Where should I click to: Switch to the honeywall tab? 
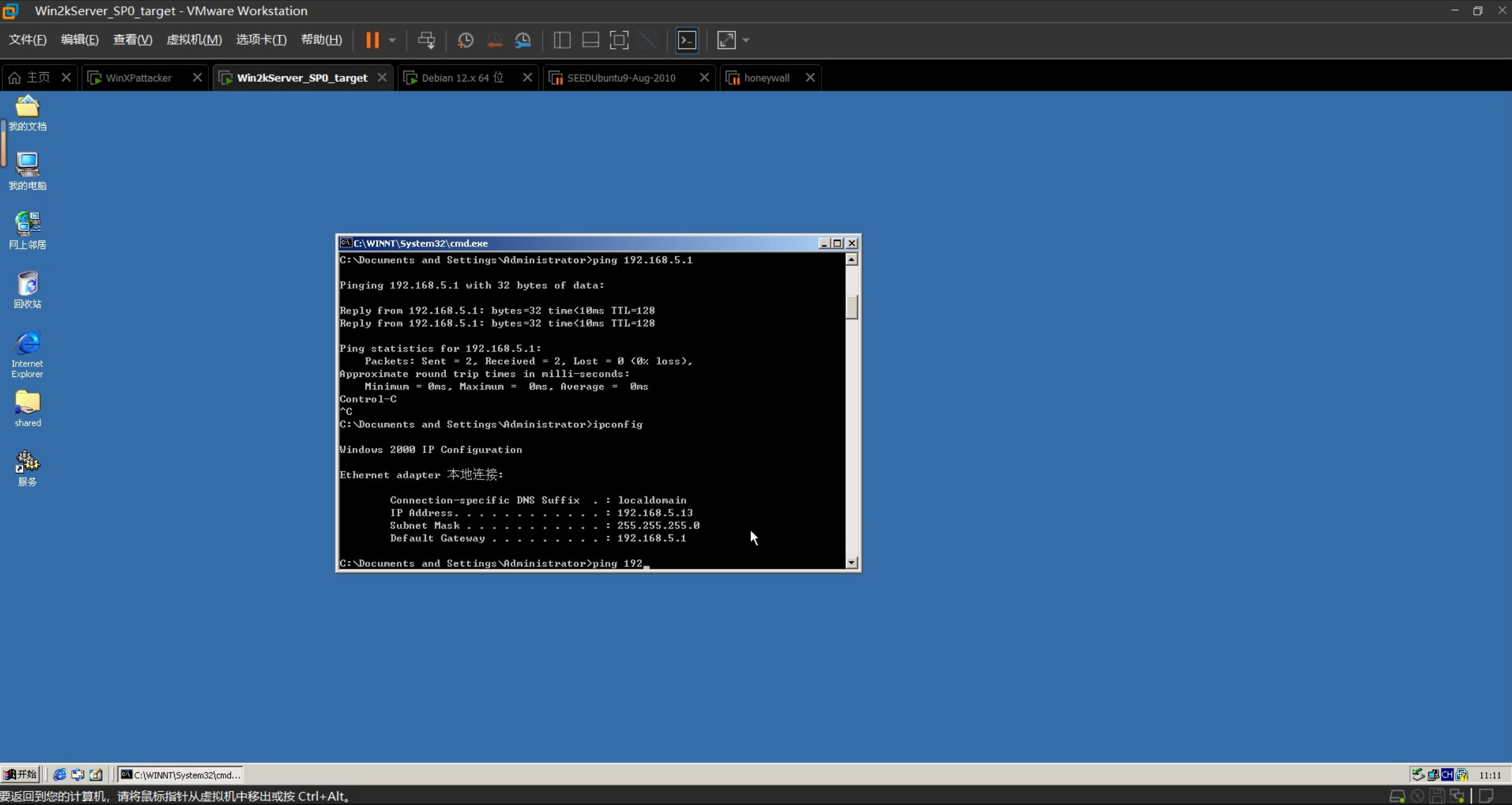click(766, 78)
